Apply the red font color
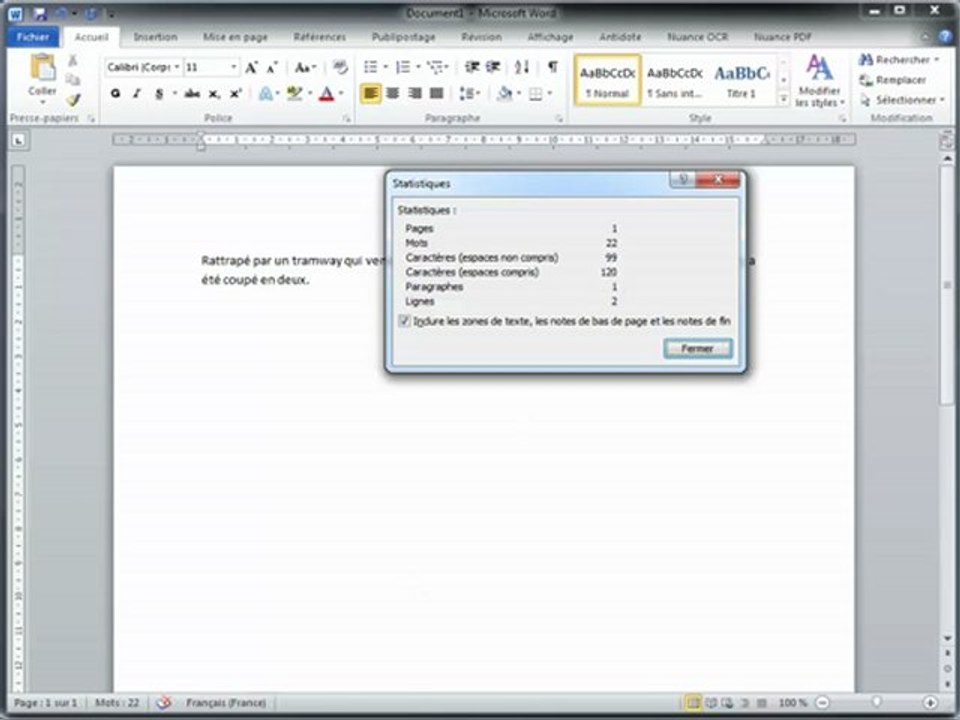The height and width of the screenshot is (720, 960). pyautogui.click(x=326, y=94)
